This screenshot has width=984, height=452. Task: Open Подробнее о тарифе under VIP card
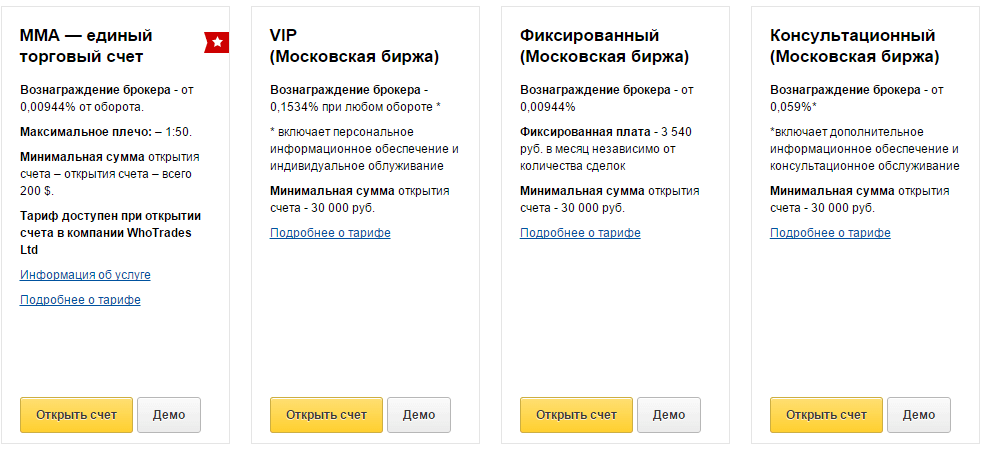pyautogui.click(x=331, y=233)
